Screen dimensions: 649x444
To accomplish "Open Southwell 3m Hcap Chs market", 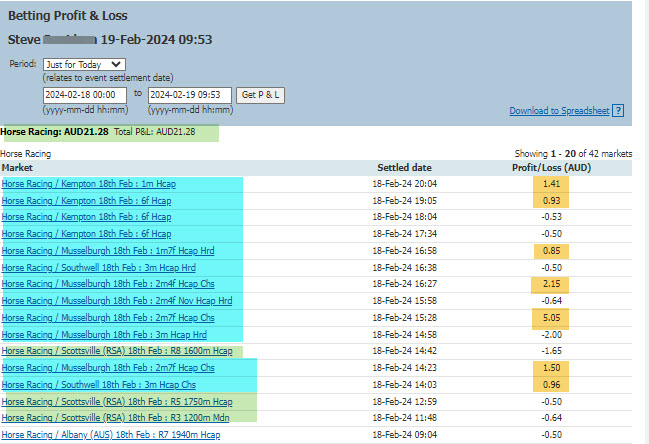I will (98, 384).
